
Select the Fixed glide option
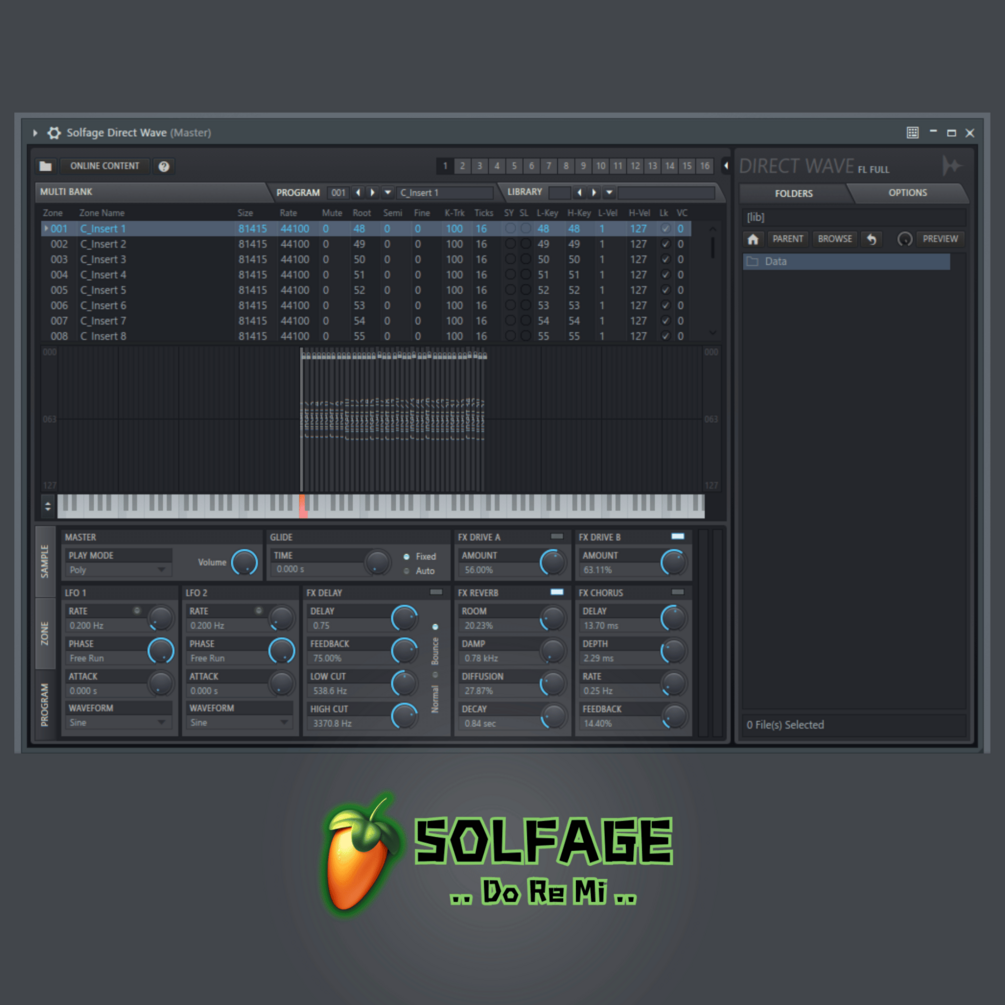[420, 556]
